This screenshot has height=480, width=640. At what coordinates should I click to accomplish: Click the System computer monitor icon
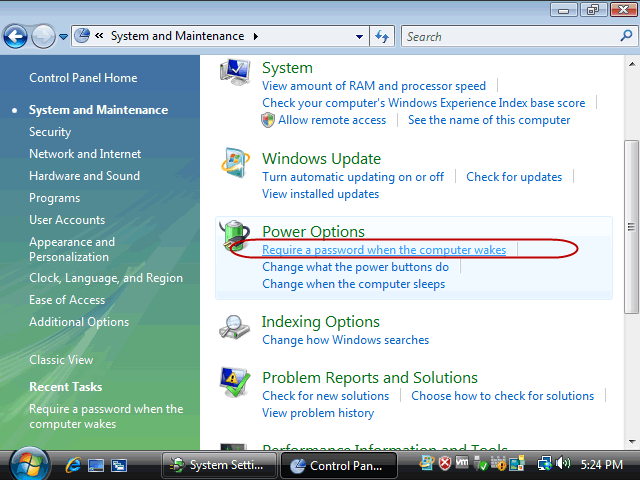[235, 71]
